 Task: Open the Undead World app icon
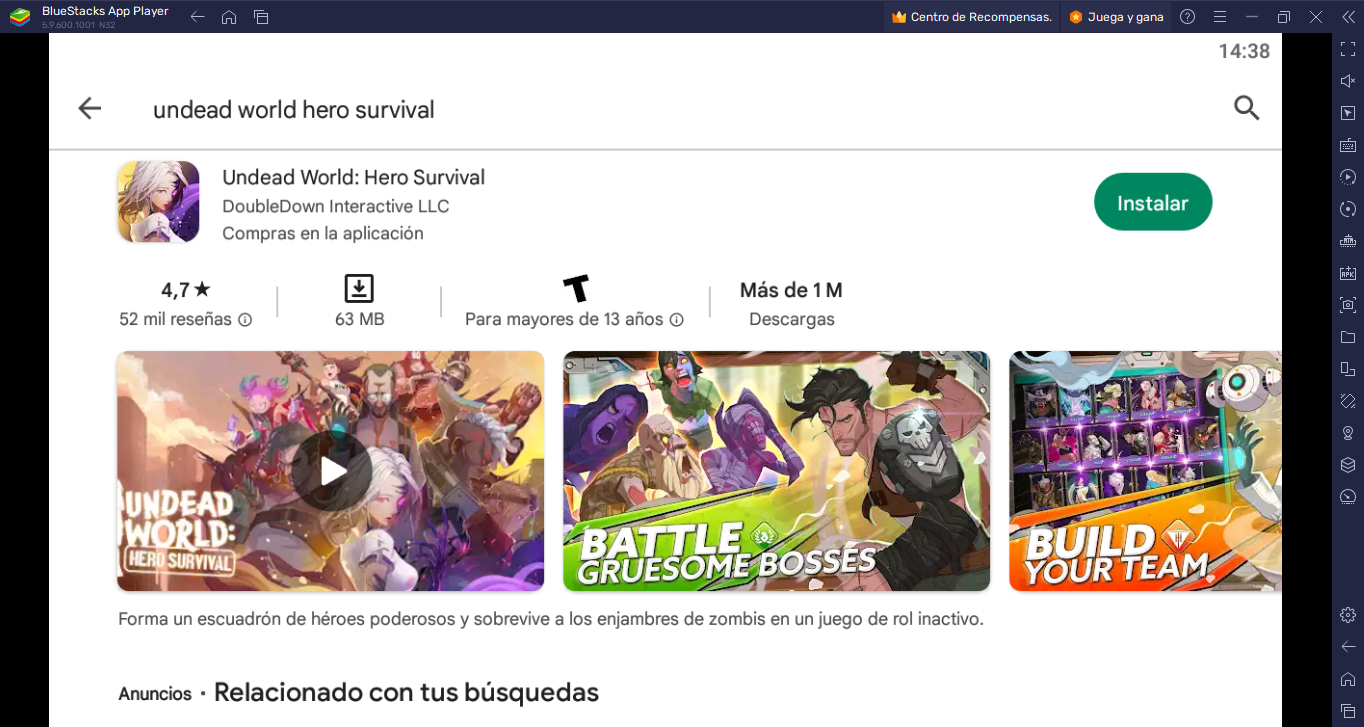(158, 202)
